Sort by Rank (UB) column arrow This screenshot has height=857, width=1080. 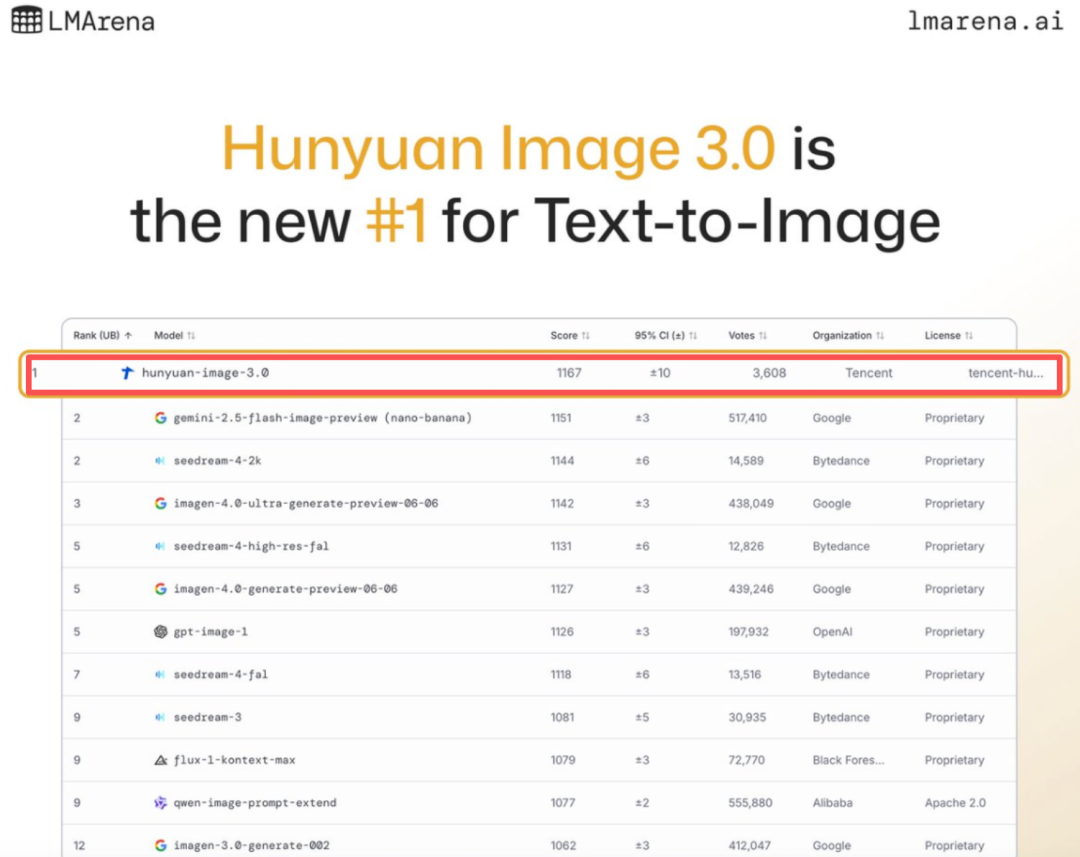(128, 335)
